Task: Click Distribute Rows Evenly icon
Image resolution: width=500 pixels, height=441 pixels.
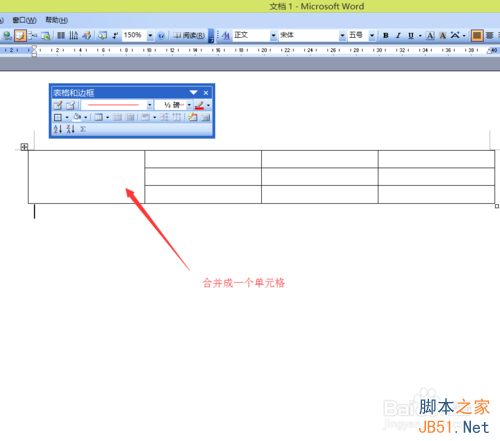Action: tap(164, 117)
